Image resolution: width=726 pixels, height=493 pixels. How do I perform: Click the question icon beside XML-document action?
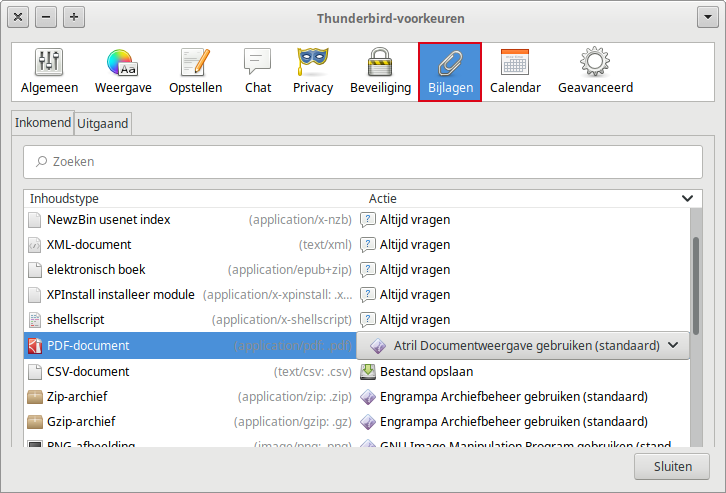[368, 245]
